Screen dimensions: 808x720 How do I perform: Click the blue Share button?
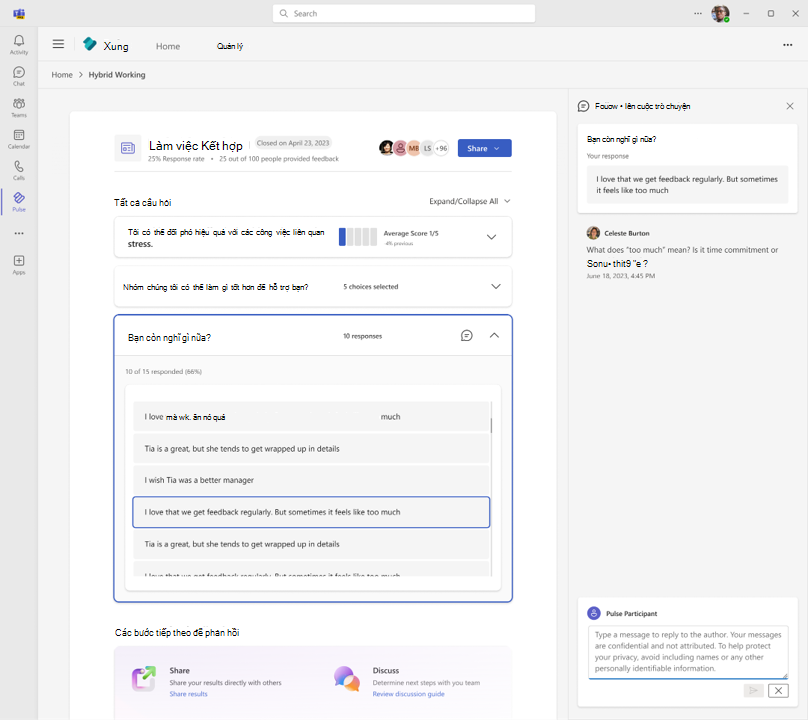[484, 148]
